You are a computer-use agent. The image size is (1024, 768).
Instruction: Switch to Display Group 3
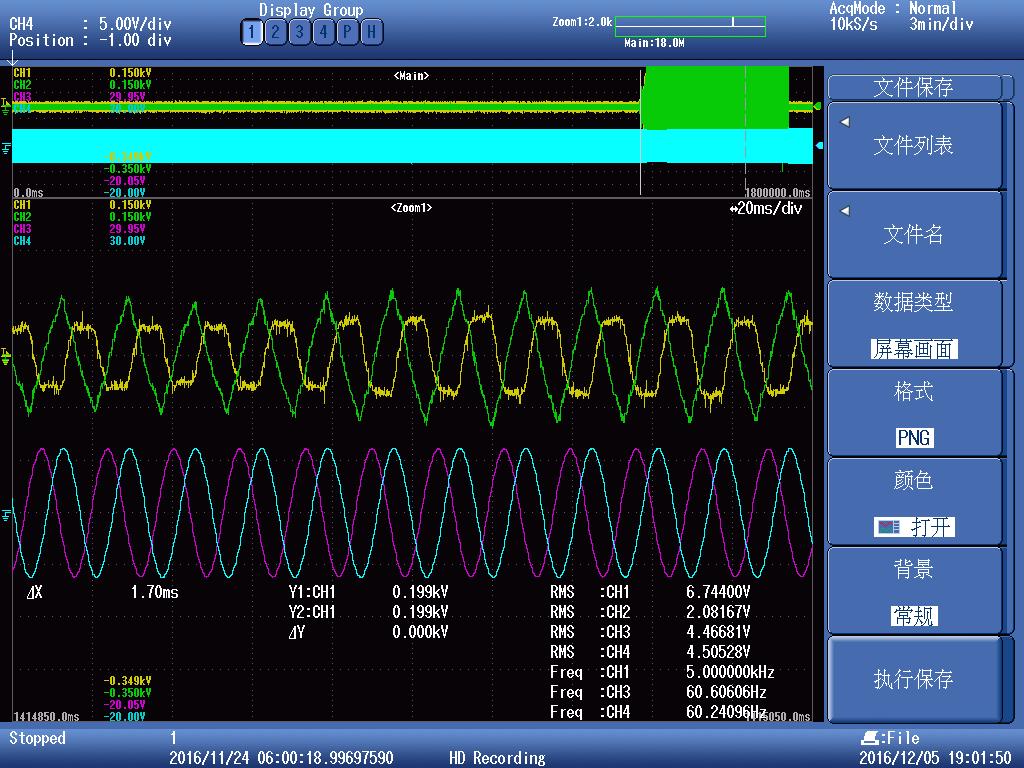click(299, 32)
